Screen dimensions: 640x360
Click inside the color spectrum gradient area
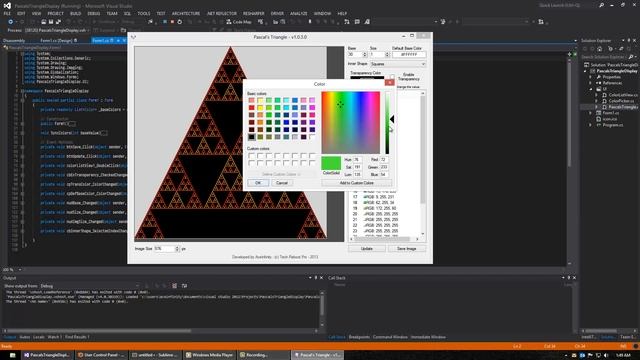(x=351, y=122)
